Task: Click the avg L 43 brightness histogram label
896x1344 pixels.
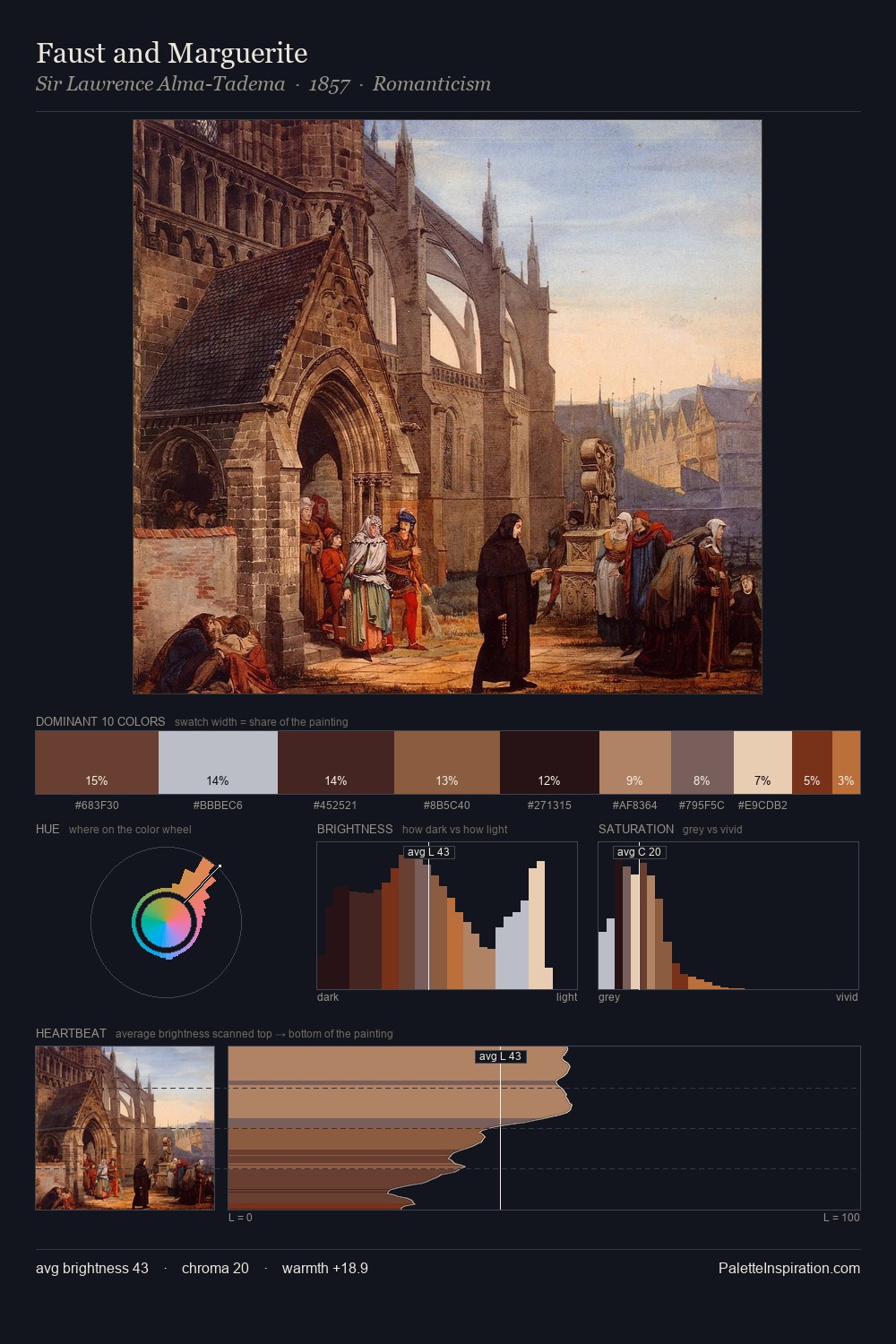Action: pyautogui.click(x=428, y=852)
